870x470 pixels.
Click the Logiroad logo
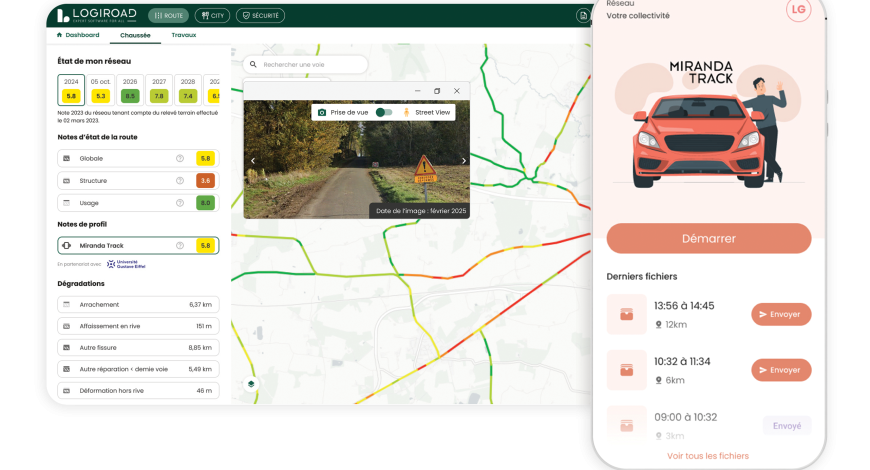pos(97,15)
